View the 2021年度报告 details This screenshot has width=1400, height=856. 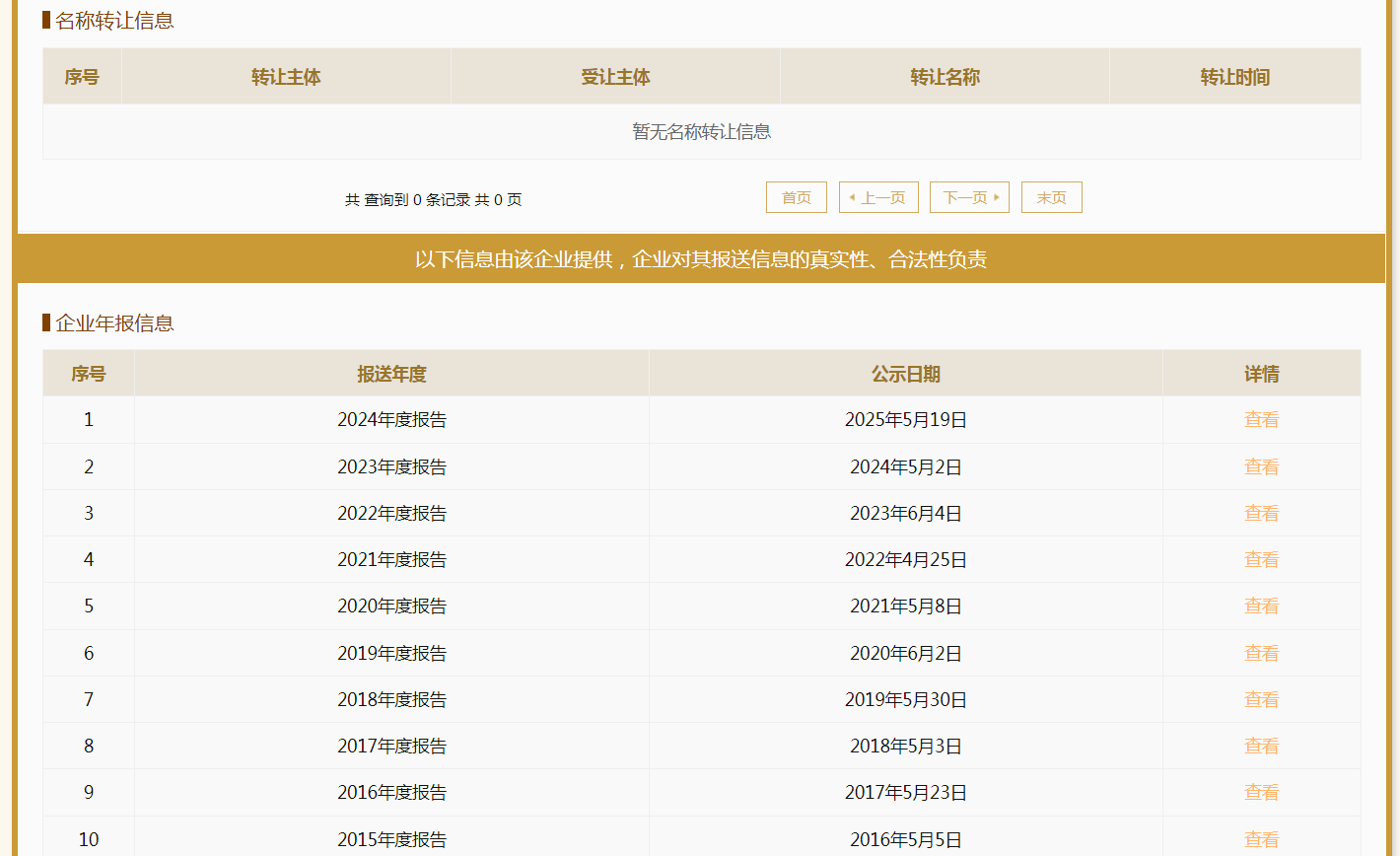[x=1261, y=559]
